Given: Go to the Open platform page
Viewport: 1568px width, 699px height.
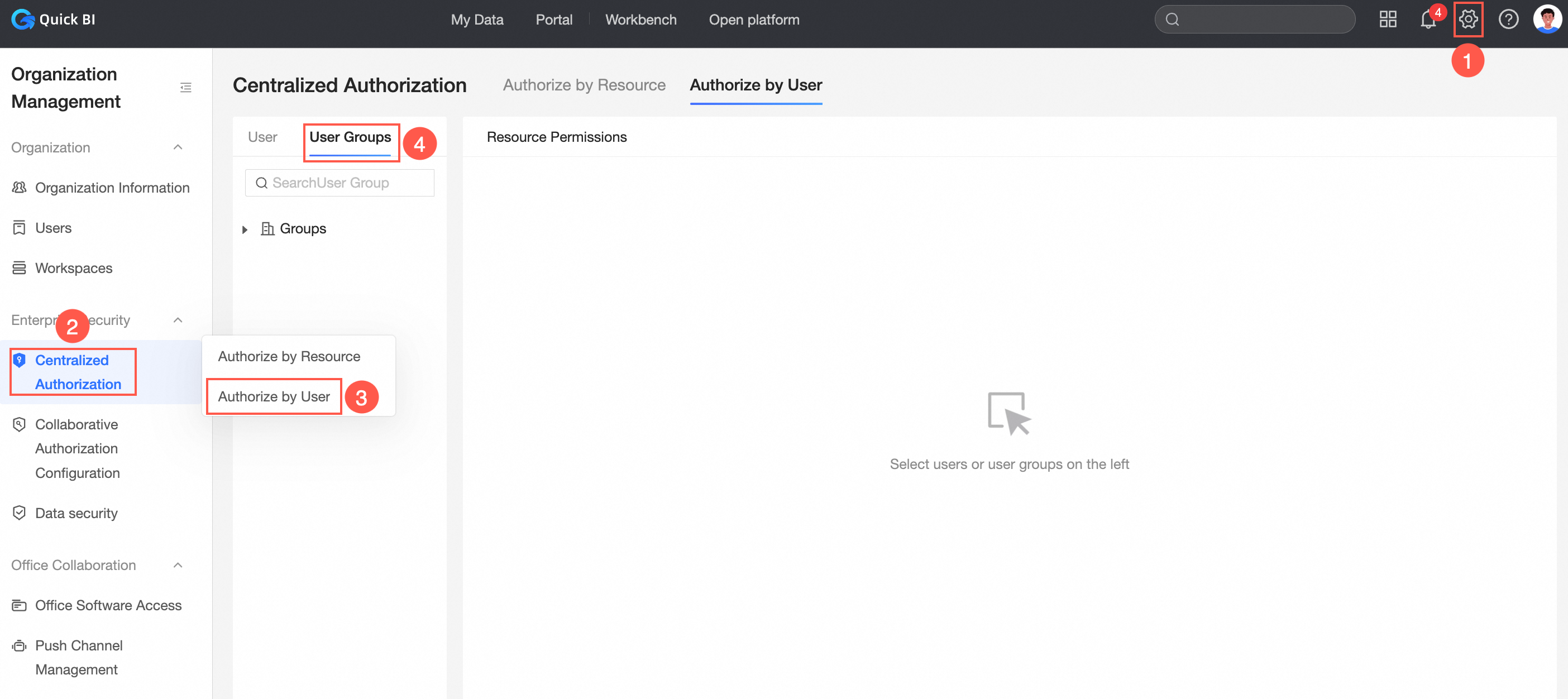Looking at the screenshot, I should [753, 20].
